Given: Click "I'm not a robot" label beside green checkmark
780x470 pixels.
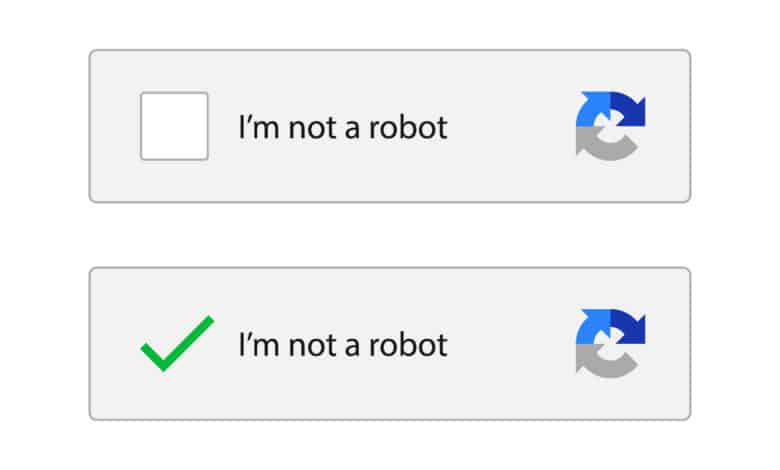Looking at the screenshot, I should [343, 345].
